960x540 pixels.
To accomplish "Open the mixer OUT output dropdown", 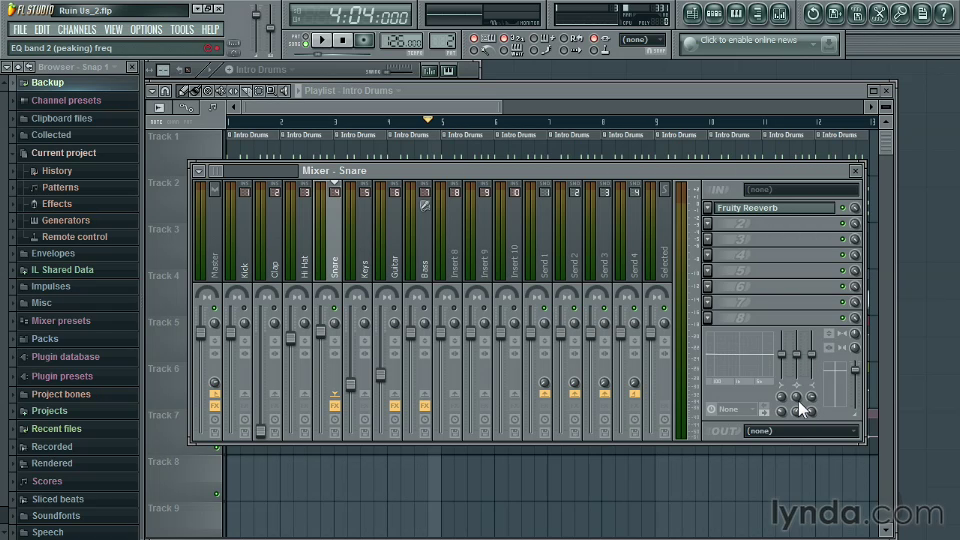I will (801, 431).
